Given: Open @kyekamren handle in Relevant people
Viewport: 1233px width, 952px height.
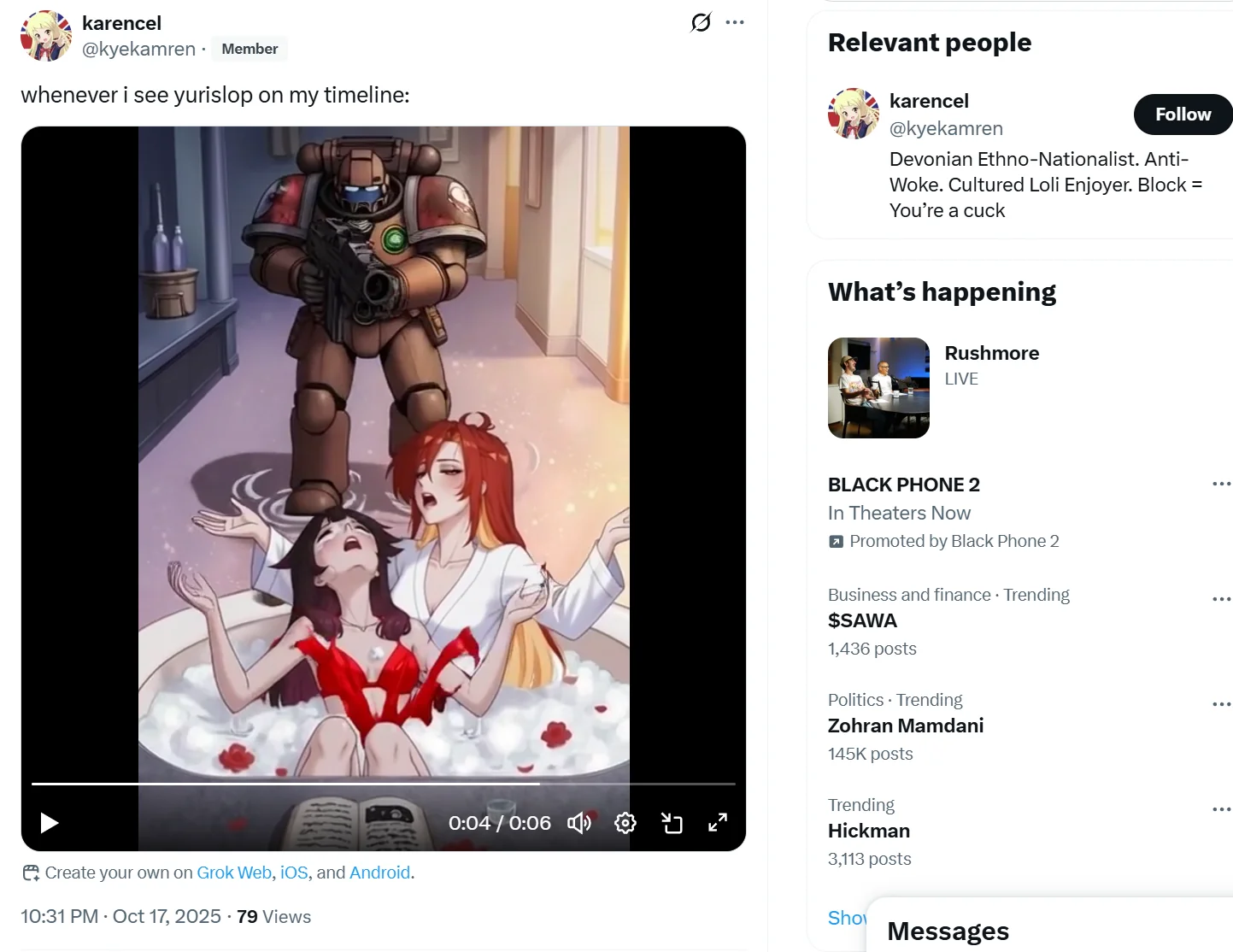Looking at the screenshot, I should point(946,128).
